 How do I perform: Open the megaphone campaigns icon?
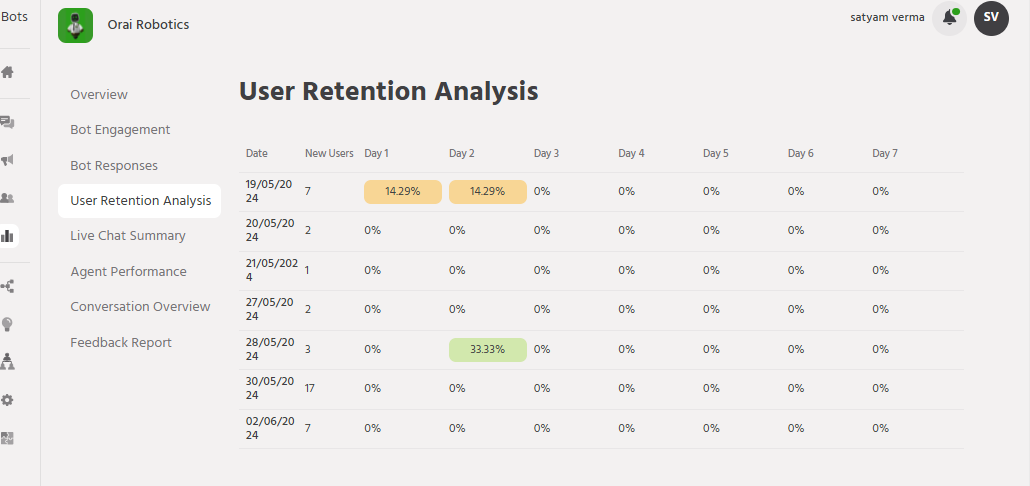coord(8,160)
